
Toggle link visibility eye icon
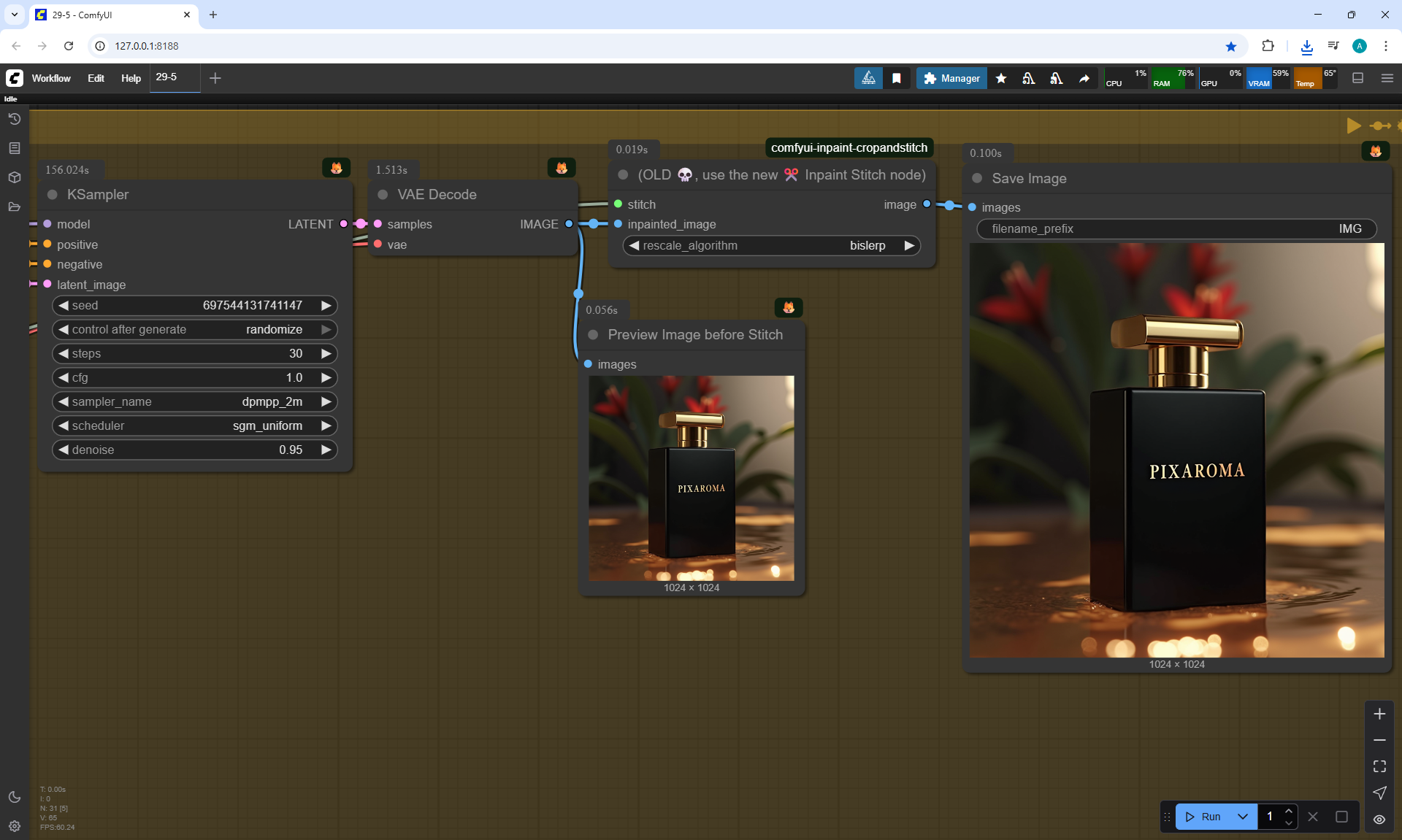coord(1379,820)
